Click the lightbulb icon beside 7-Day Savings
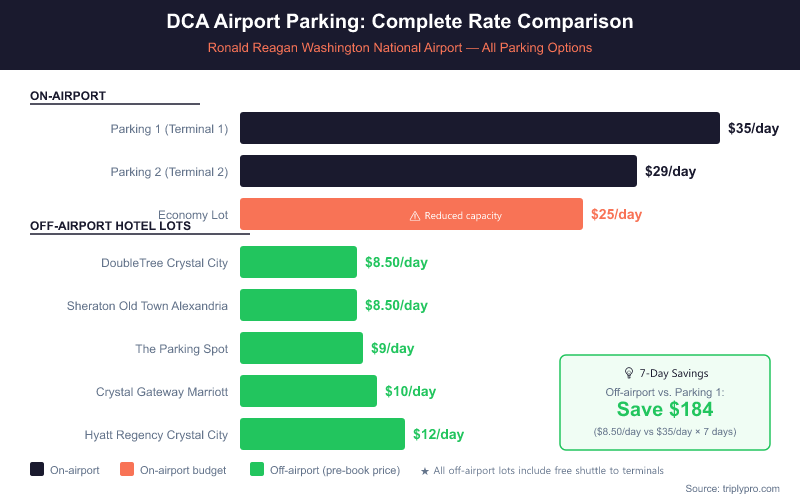 [x=629, y=372]
